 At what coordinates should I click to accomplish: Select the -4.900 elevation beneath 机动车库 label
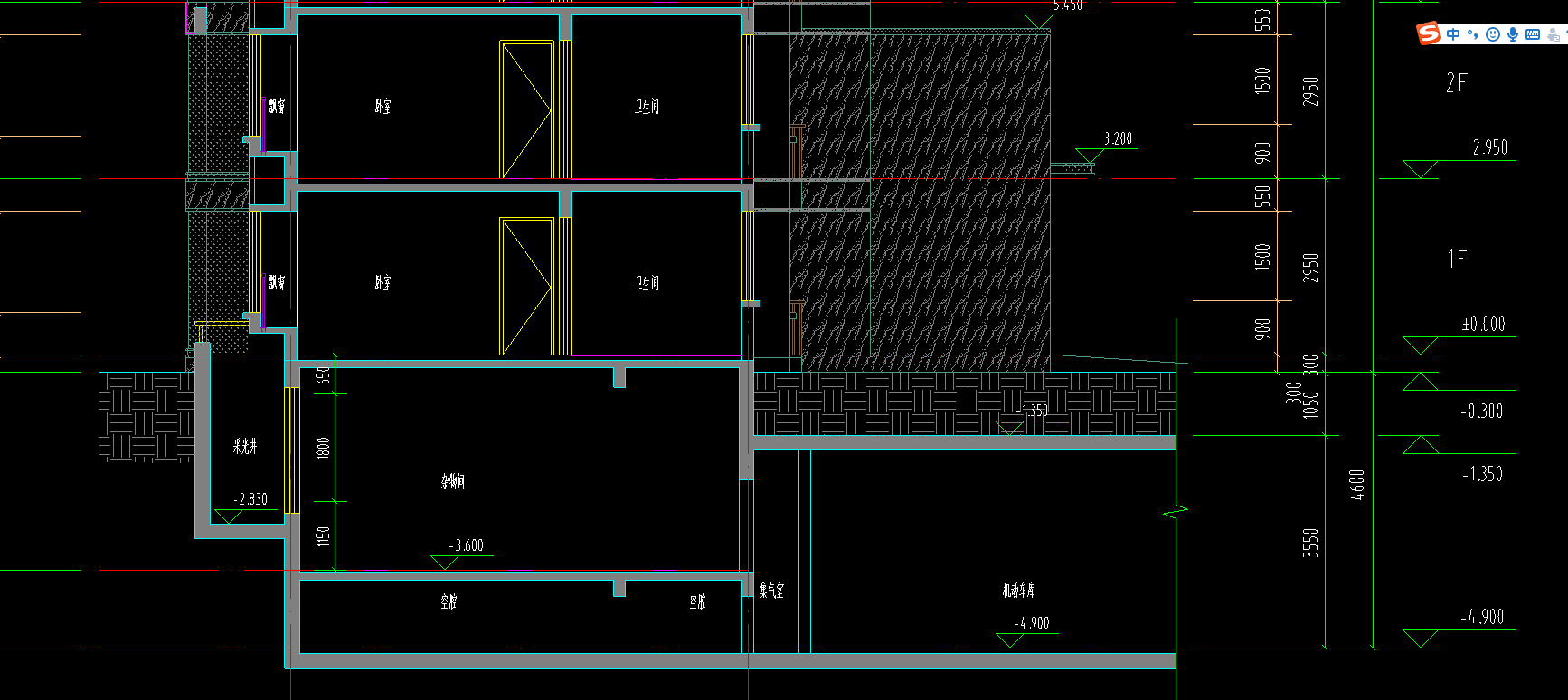pyautogui.click(x=1031, y=623)
